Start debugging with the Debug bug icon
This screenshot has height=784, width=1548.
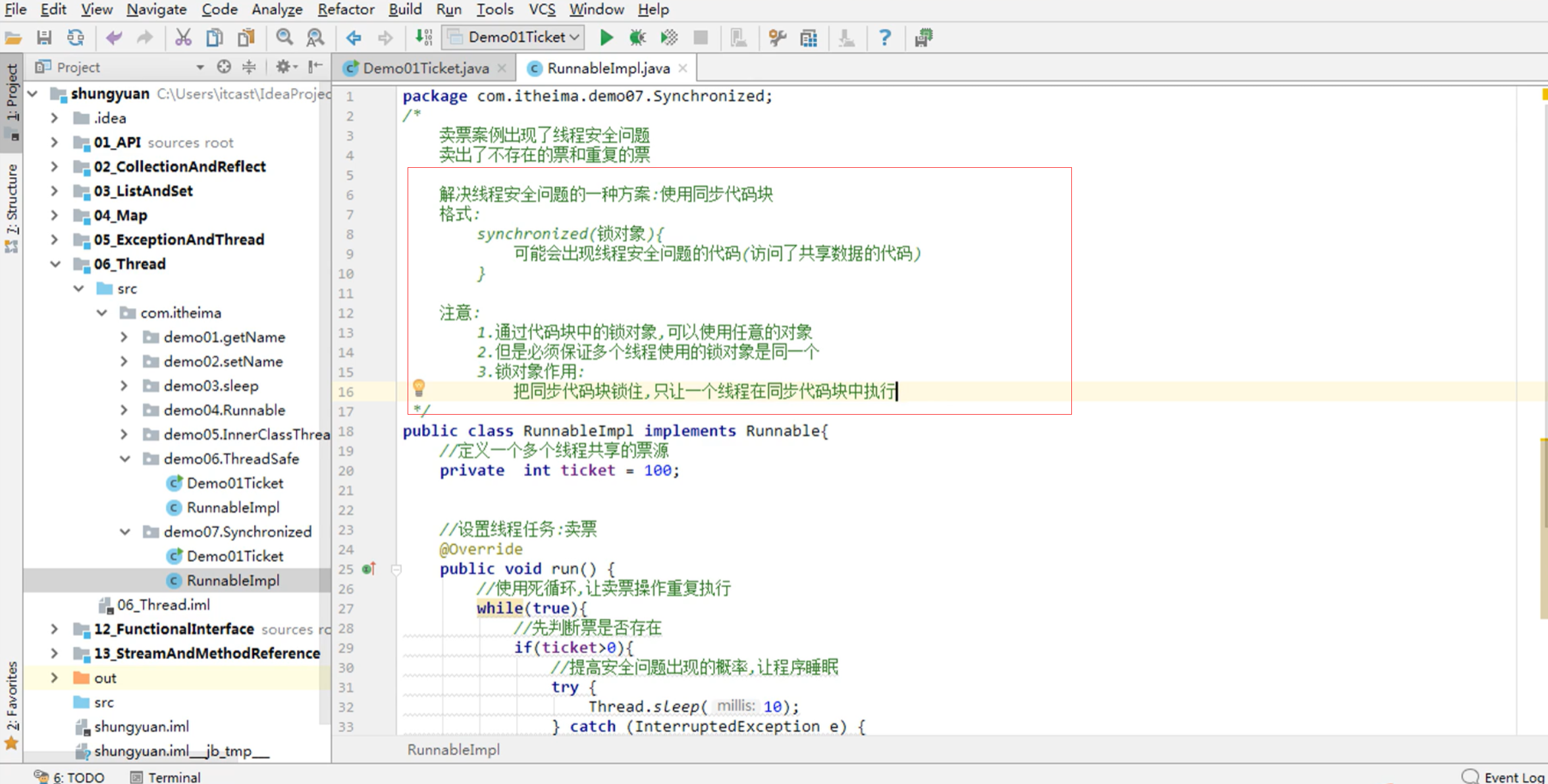[x=637, y=38]
